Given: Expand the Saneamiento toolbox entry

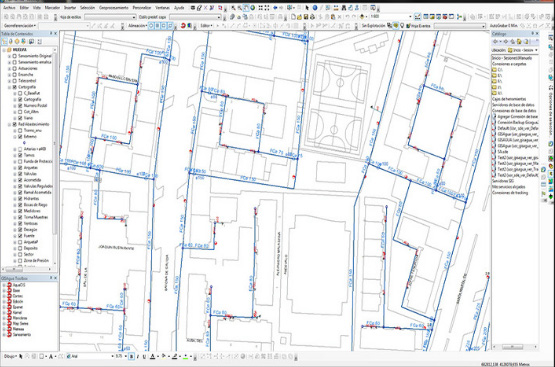Looking at the screenshot, I should (4, 334).
